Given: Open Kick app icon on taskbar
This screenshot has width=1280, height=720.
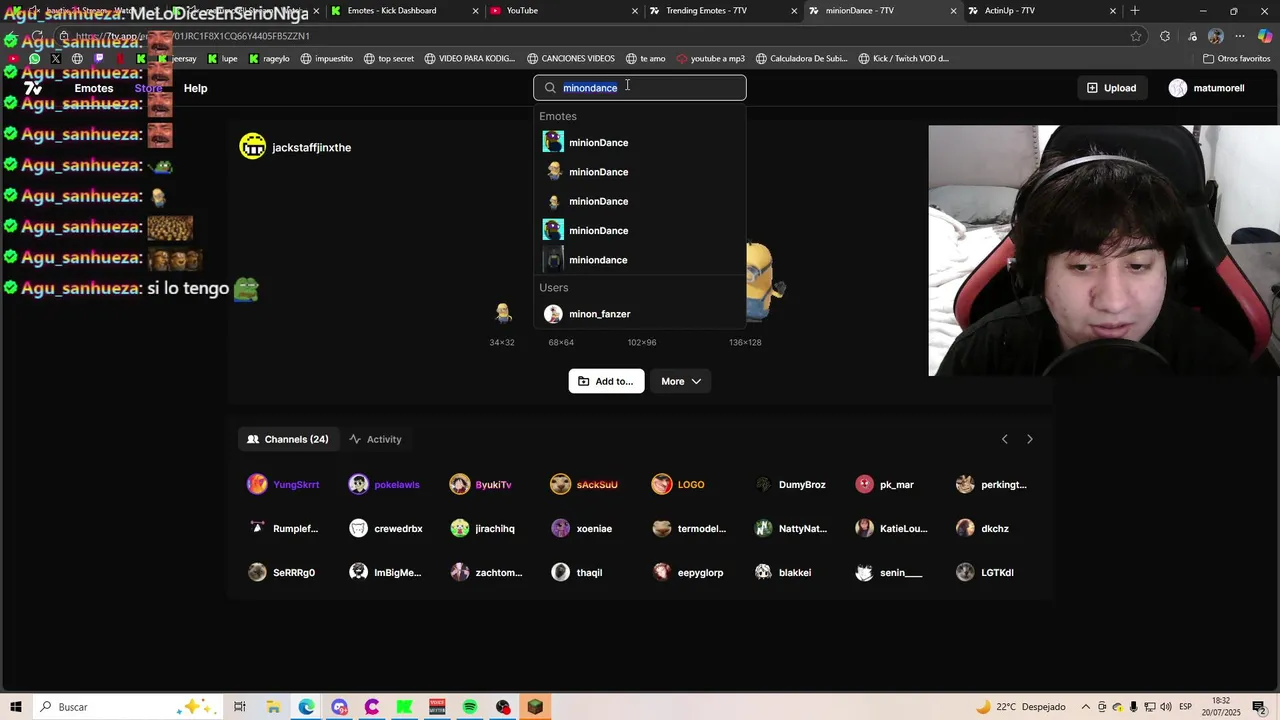Looking at the screenshot, I should click(x=404, y=707).
